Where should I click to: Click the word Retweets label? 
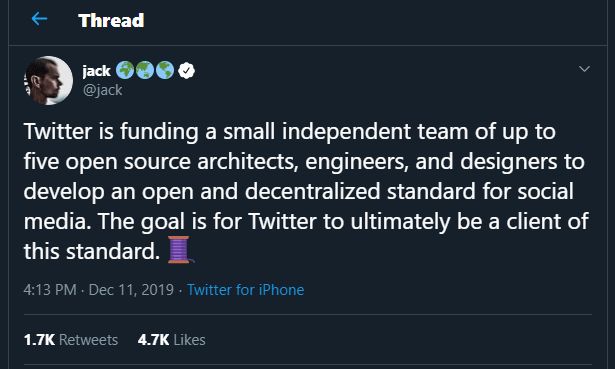[x=89, y=340]
